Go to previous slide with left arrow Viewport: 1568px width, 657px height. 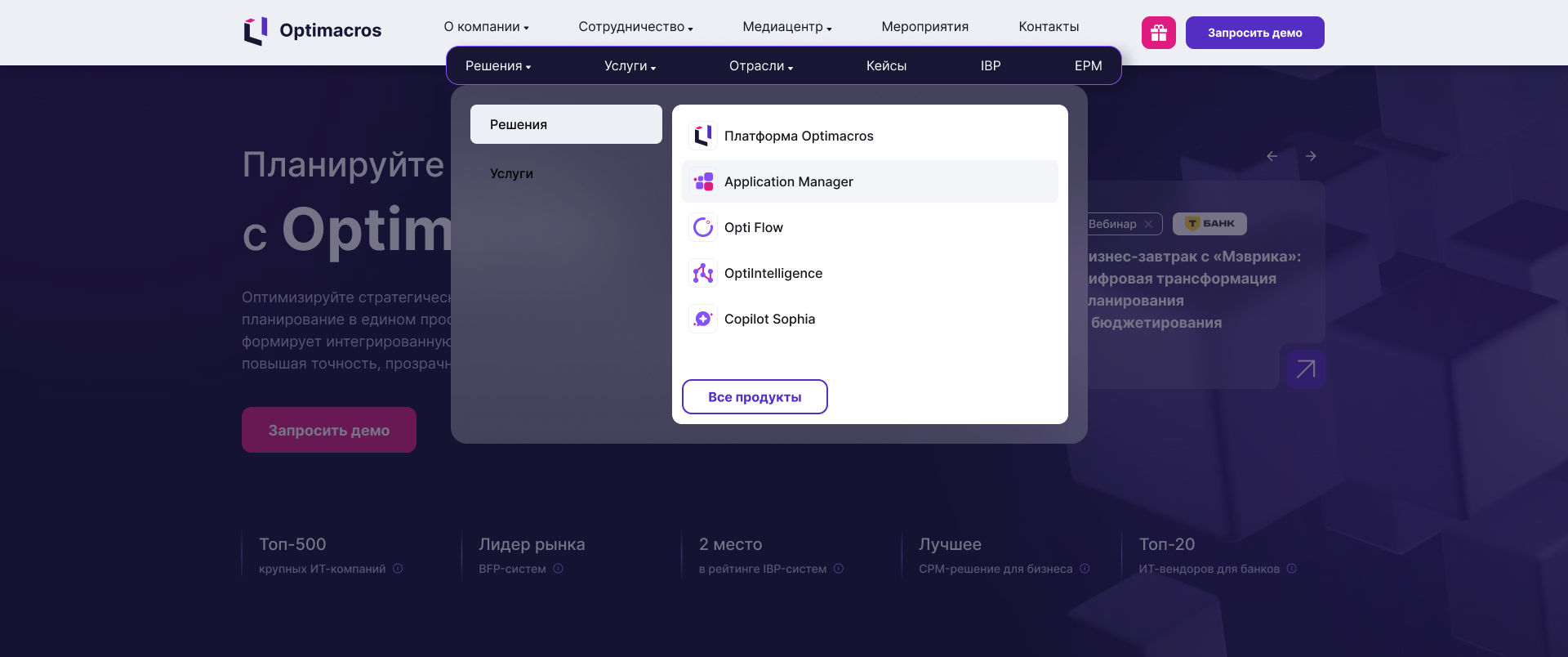1272,156
